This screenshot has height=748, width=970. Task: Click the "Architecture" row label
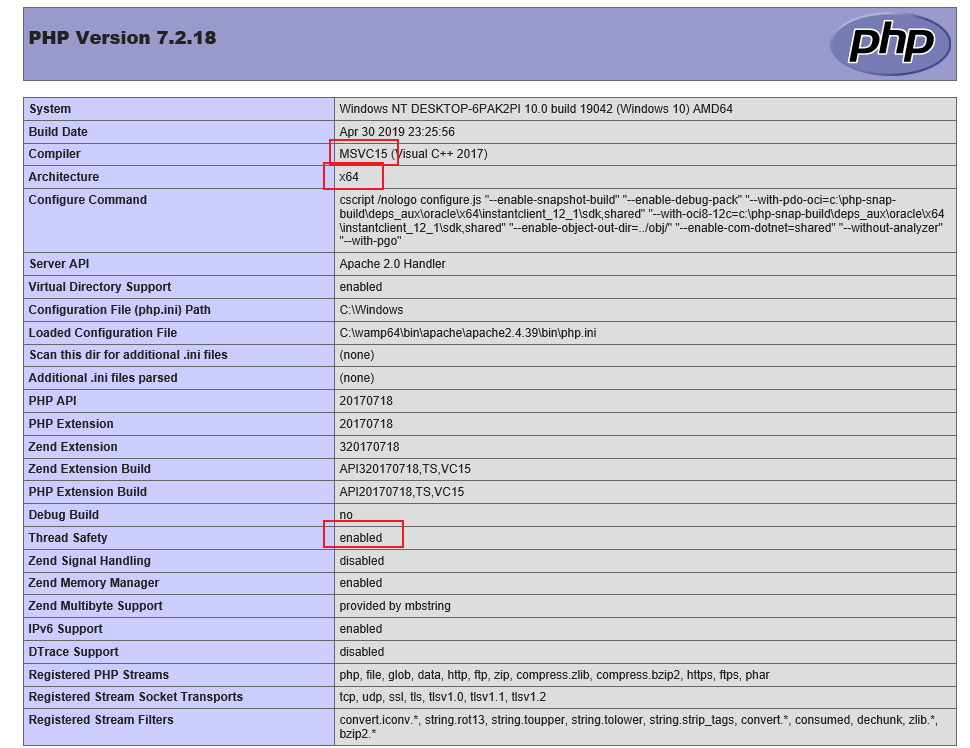click(64, 177)
